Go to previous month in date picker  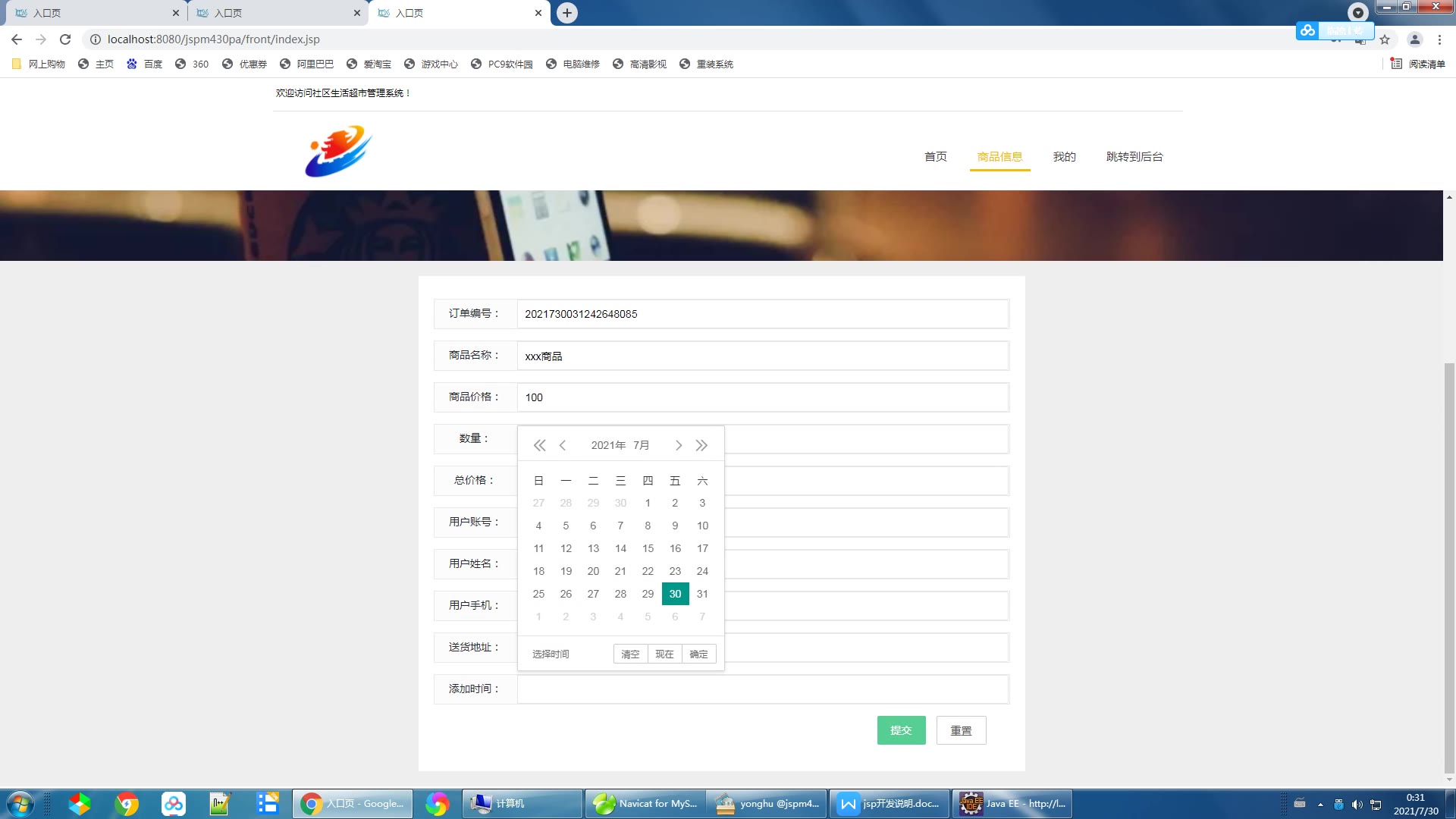pos(563,445)
